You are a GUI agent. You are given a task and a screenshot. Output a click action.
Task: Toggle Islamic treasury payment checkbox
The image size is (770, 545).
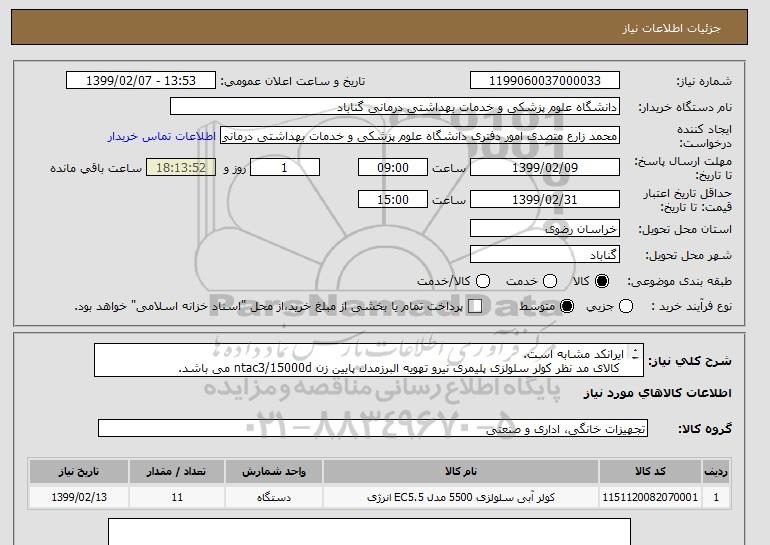pyautogui.click(x=475, y=306)
